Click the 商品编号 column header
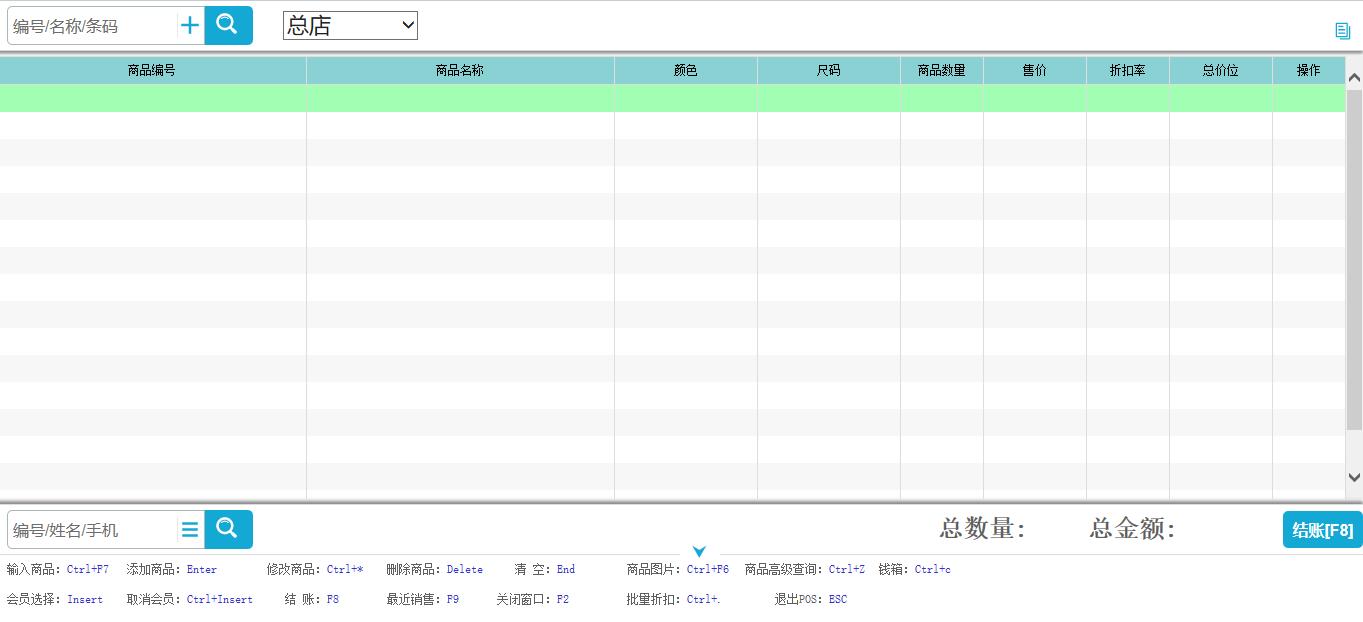Viewport: 1363px width, 622px height. (x=152, y=70)
